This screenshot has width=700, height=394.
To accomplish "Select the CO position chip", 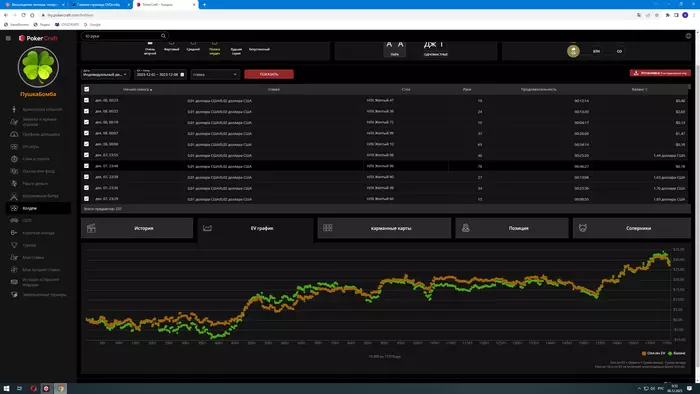I will [619, 51].
